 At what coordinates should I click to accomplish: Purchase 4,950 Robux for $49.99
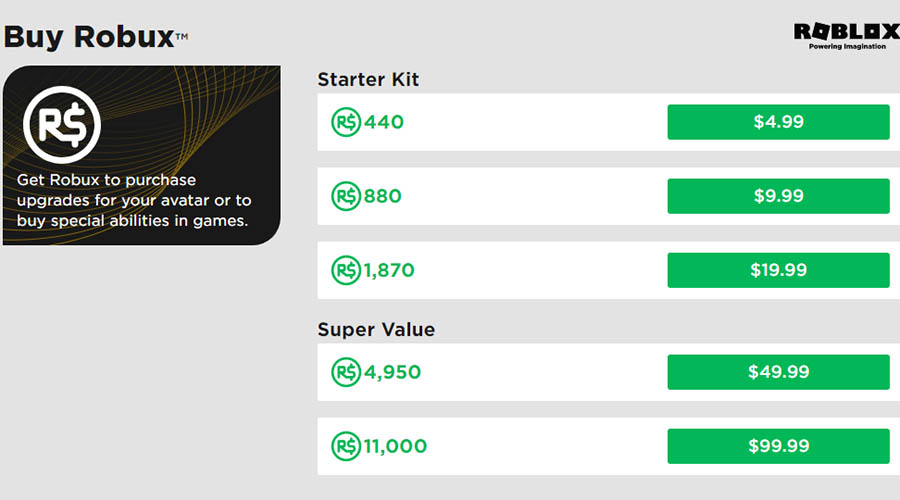[778, 372]
